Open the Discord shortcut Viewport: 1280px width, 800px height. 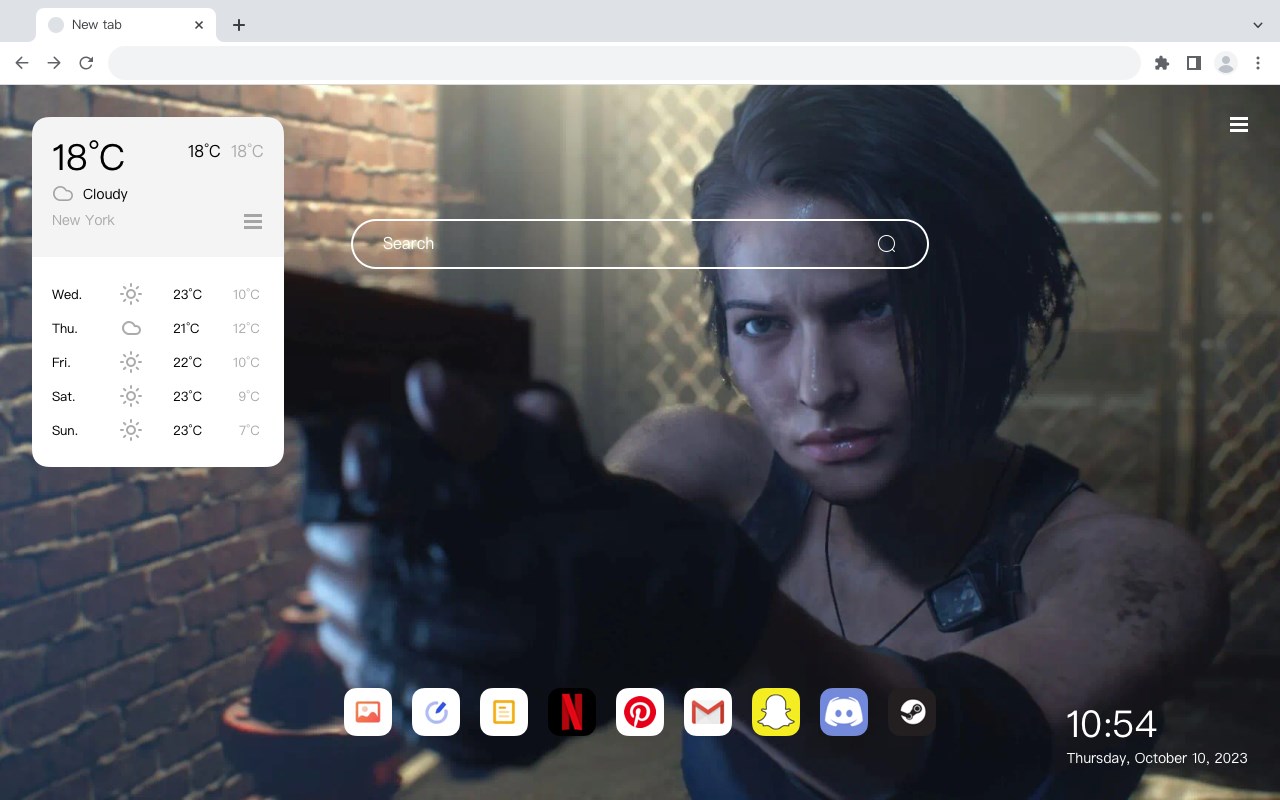844,712
